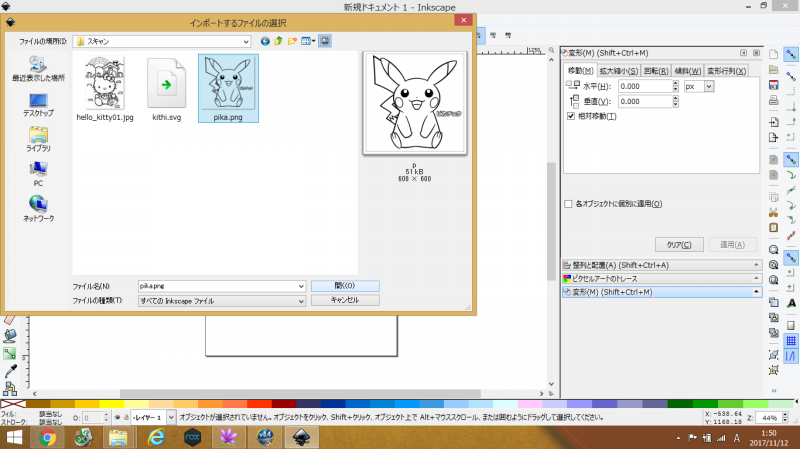Switch to the 変形行列(X) tab

pos(727,71)
